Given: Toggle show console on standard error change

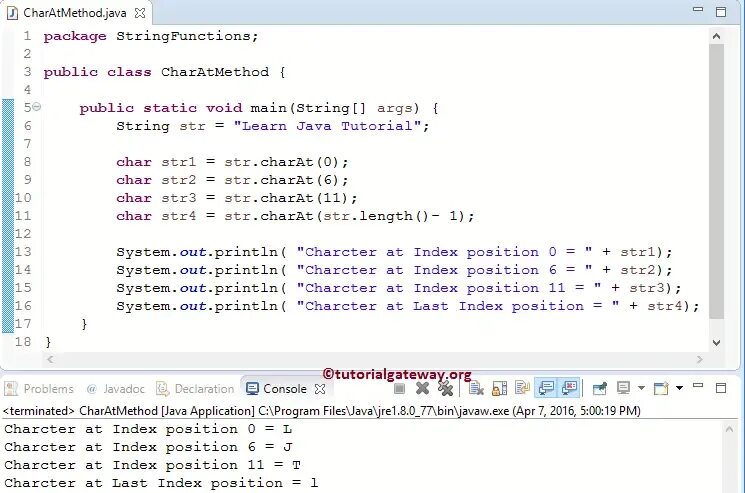Looking at the screenshot, I should (x=569, y=388).
